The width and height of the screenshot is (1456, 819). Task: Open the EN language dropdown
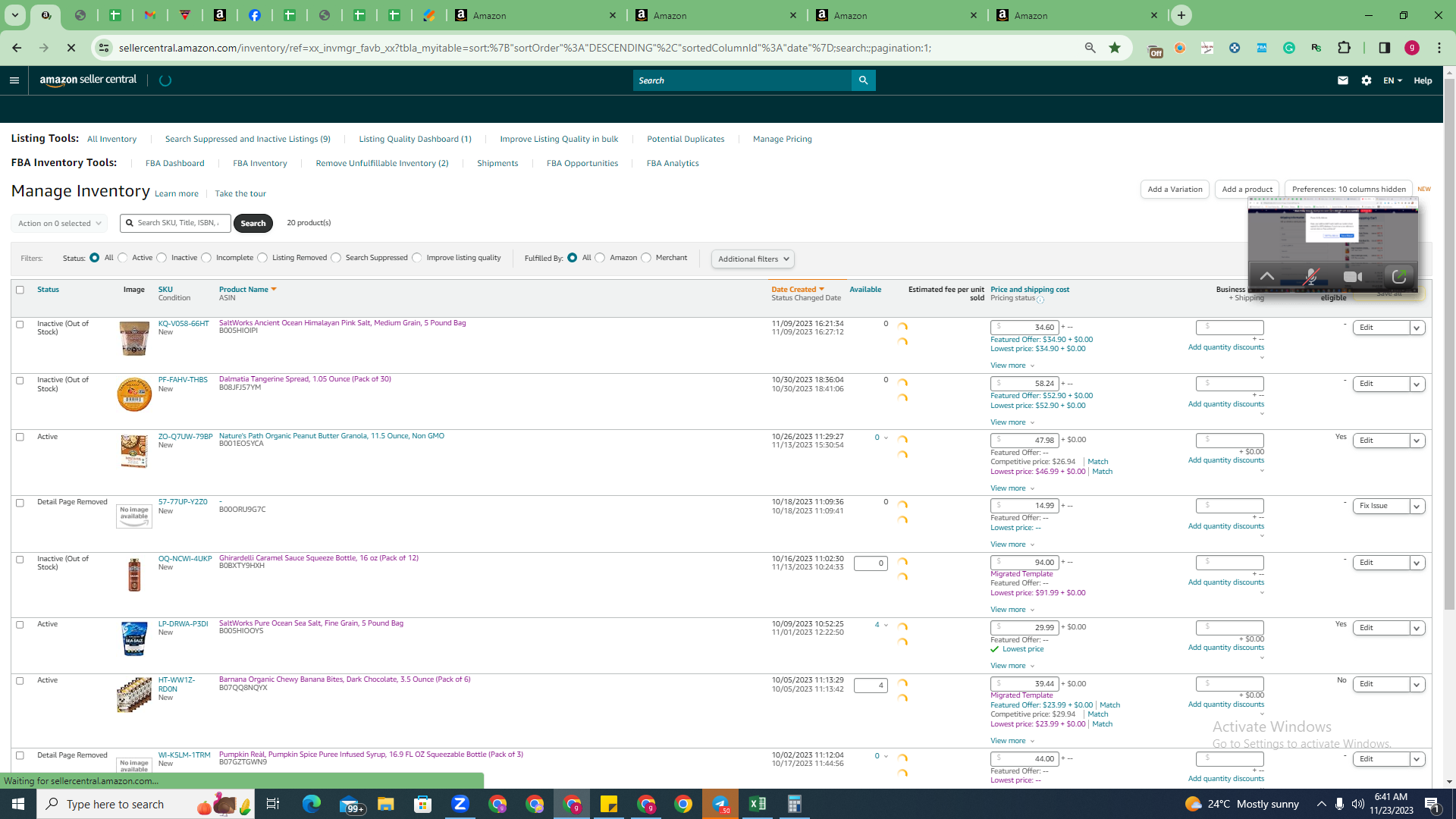click(1392, 80)
